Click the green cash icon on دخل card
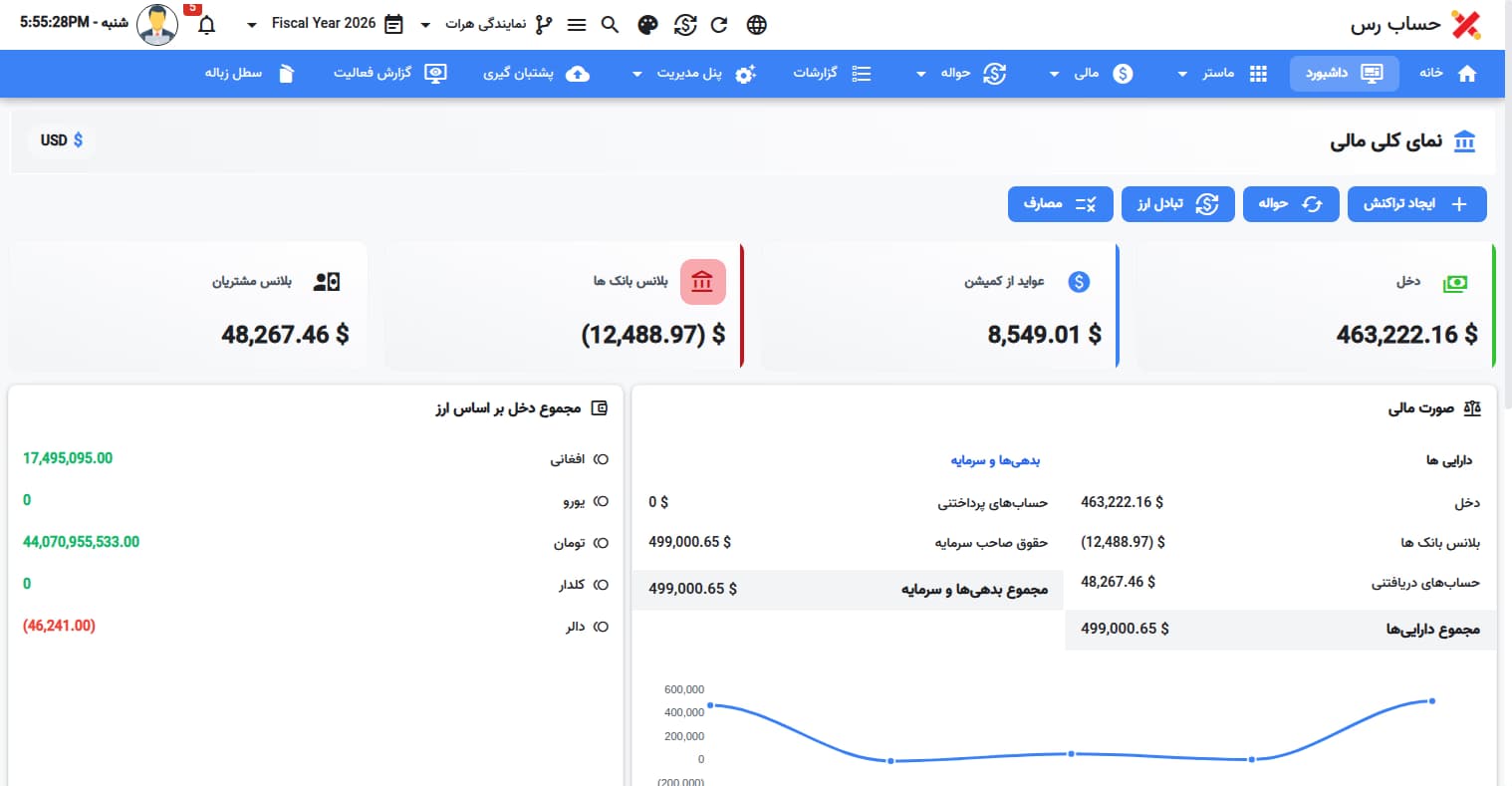Image resolution: width=1512 pixels, height=786 pixels. click(1455, 283)
